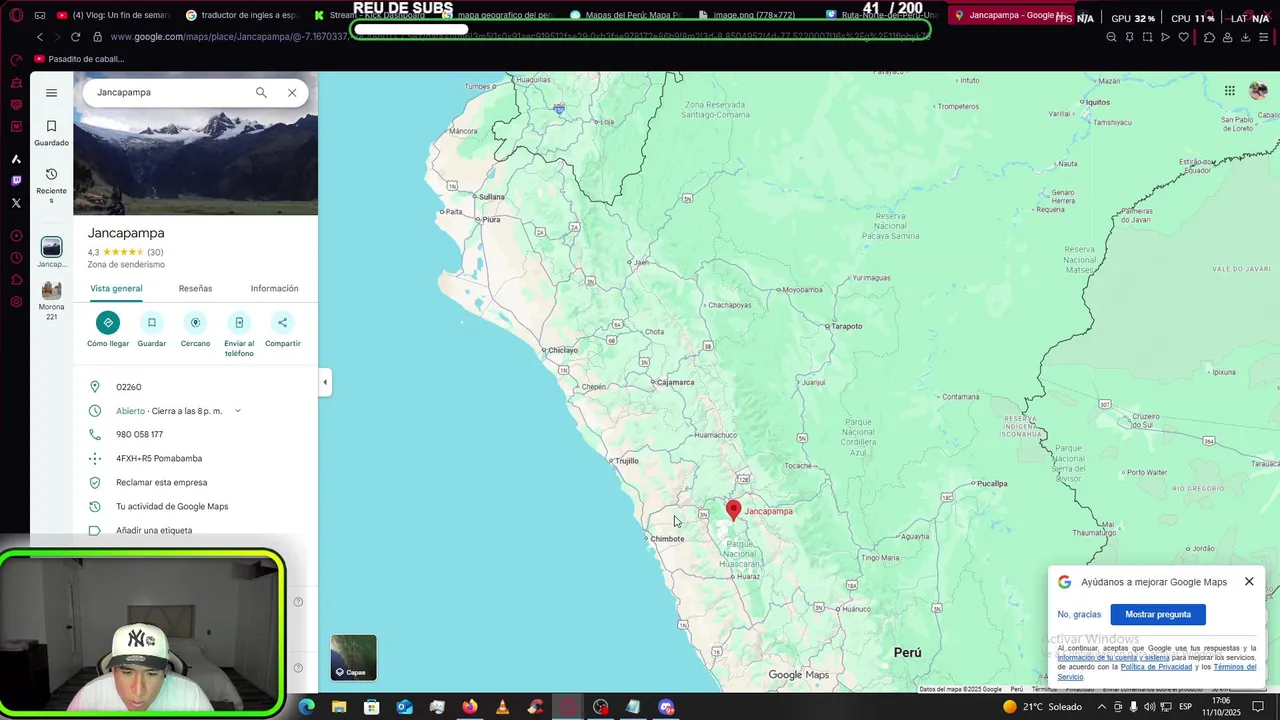Copy plus code 4FXH+R5 Pomabamba
Image resolution: width=1280 pixels, height=720 pixels.
[x=159, y=459]
